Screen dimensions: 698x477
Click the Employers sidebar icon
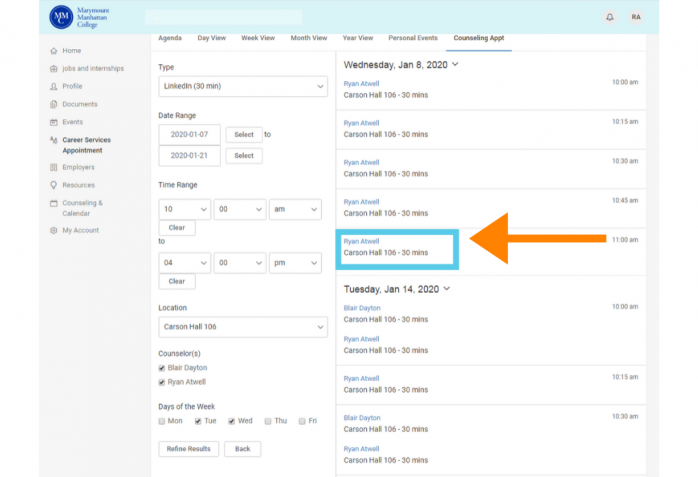click(53, 167)
